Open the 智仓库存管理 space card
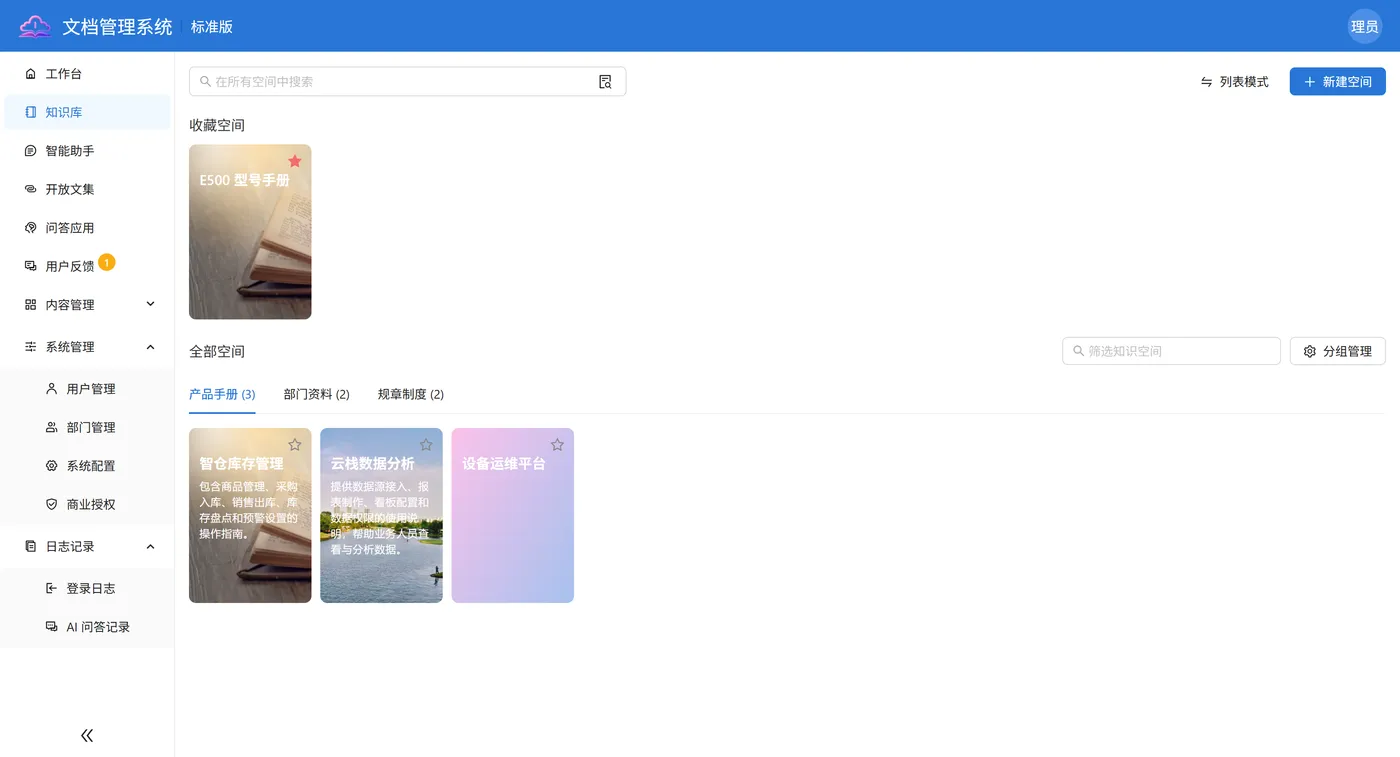 tap(250, 516)
